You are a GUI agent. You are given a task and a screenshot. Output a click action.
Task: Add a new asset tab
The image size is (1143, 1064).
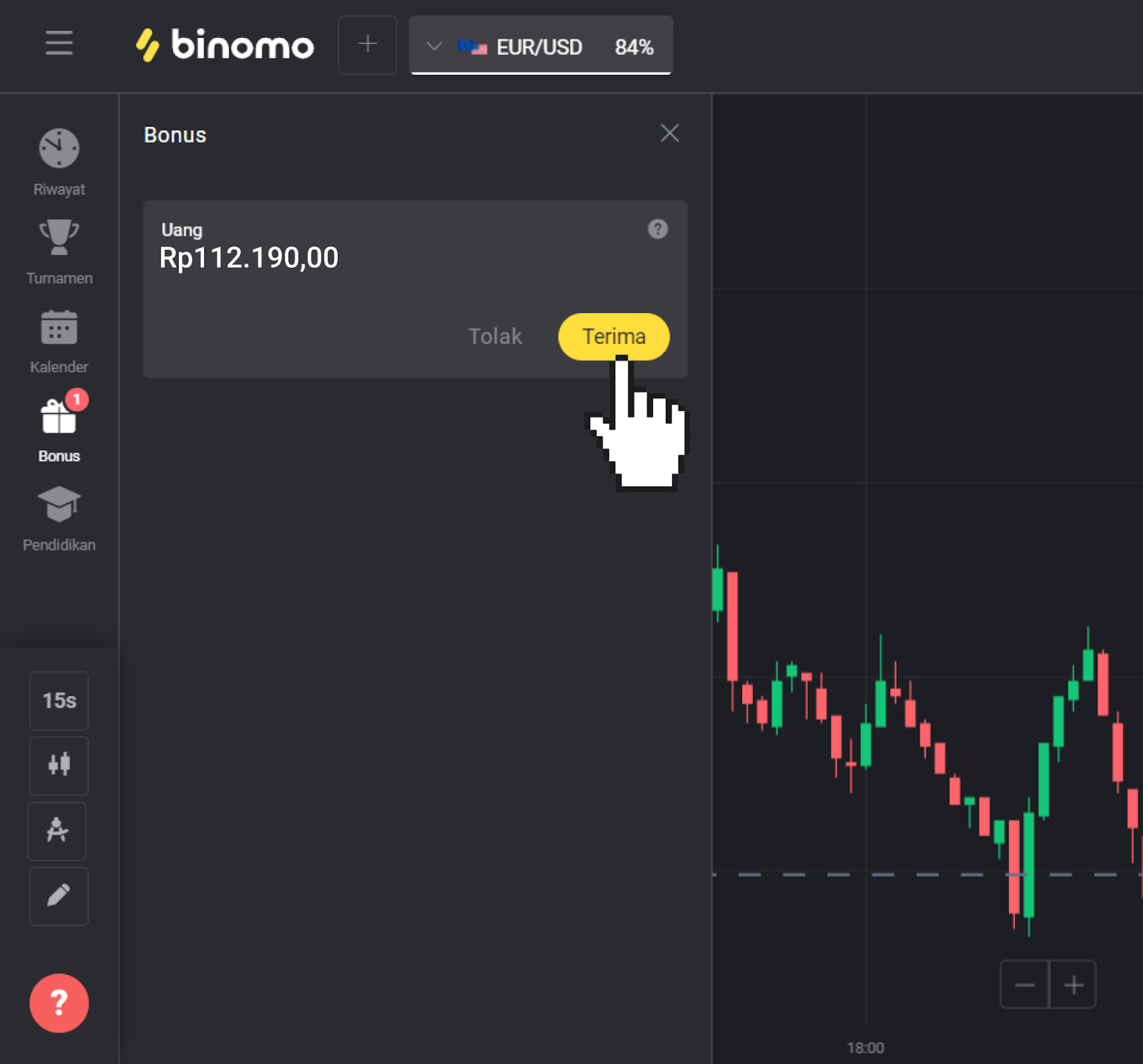[367, 44]
